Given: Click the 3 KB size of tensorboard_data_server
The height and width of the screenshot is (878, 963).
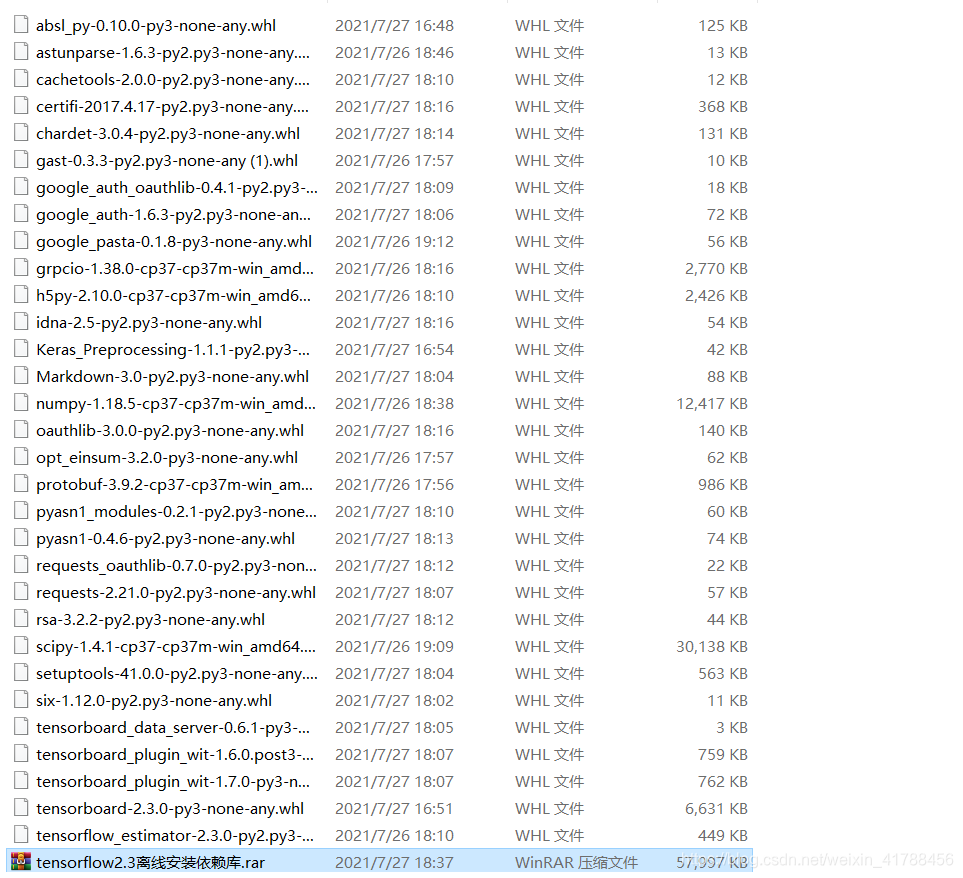Looking at the screenshot, I should click(x=731, y=728).
